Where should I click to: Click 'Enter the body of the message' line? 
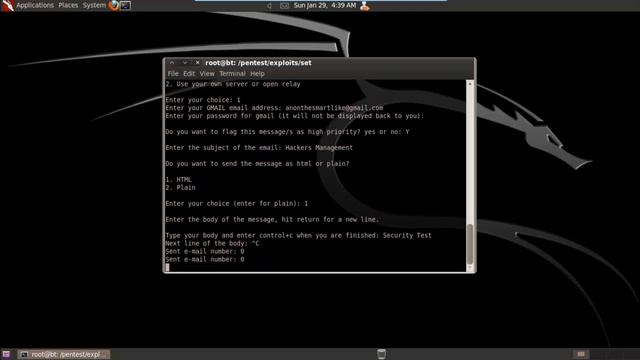point(272,220)
